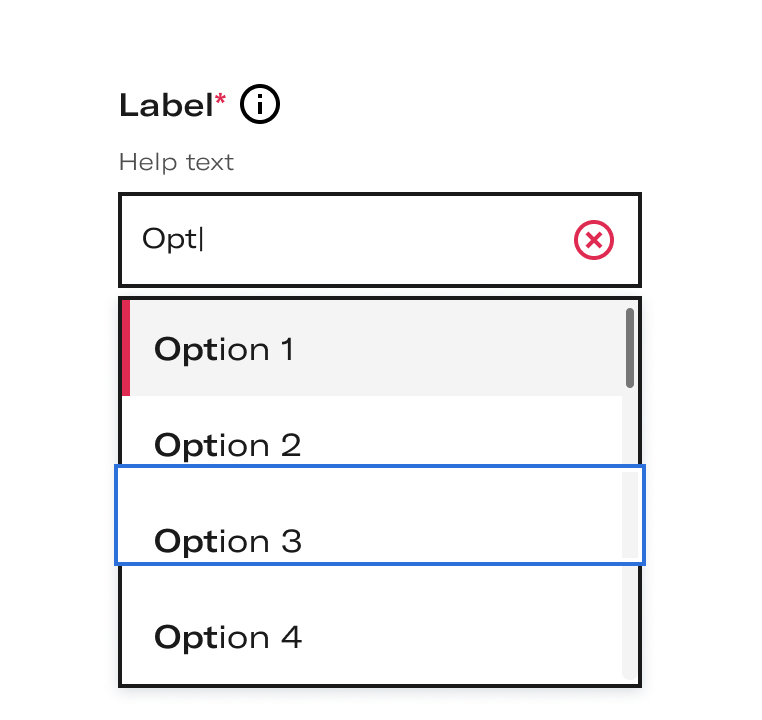Pick the focused Option 3 entry
762x720 pixels.
point(380,515)
